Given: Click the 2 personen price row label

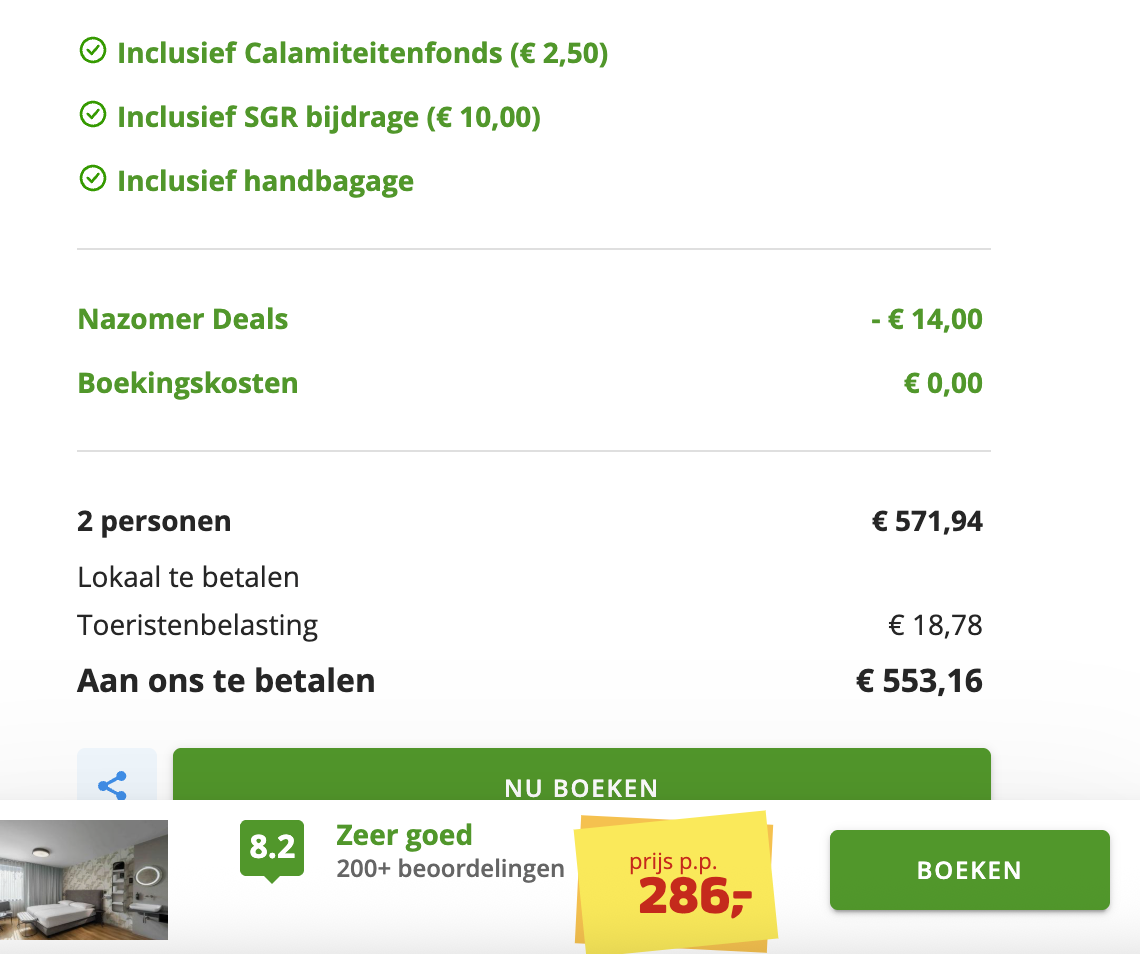Looking at the screenshot, I should point(154,521).
